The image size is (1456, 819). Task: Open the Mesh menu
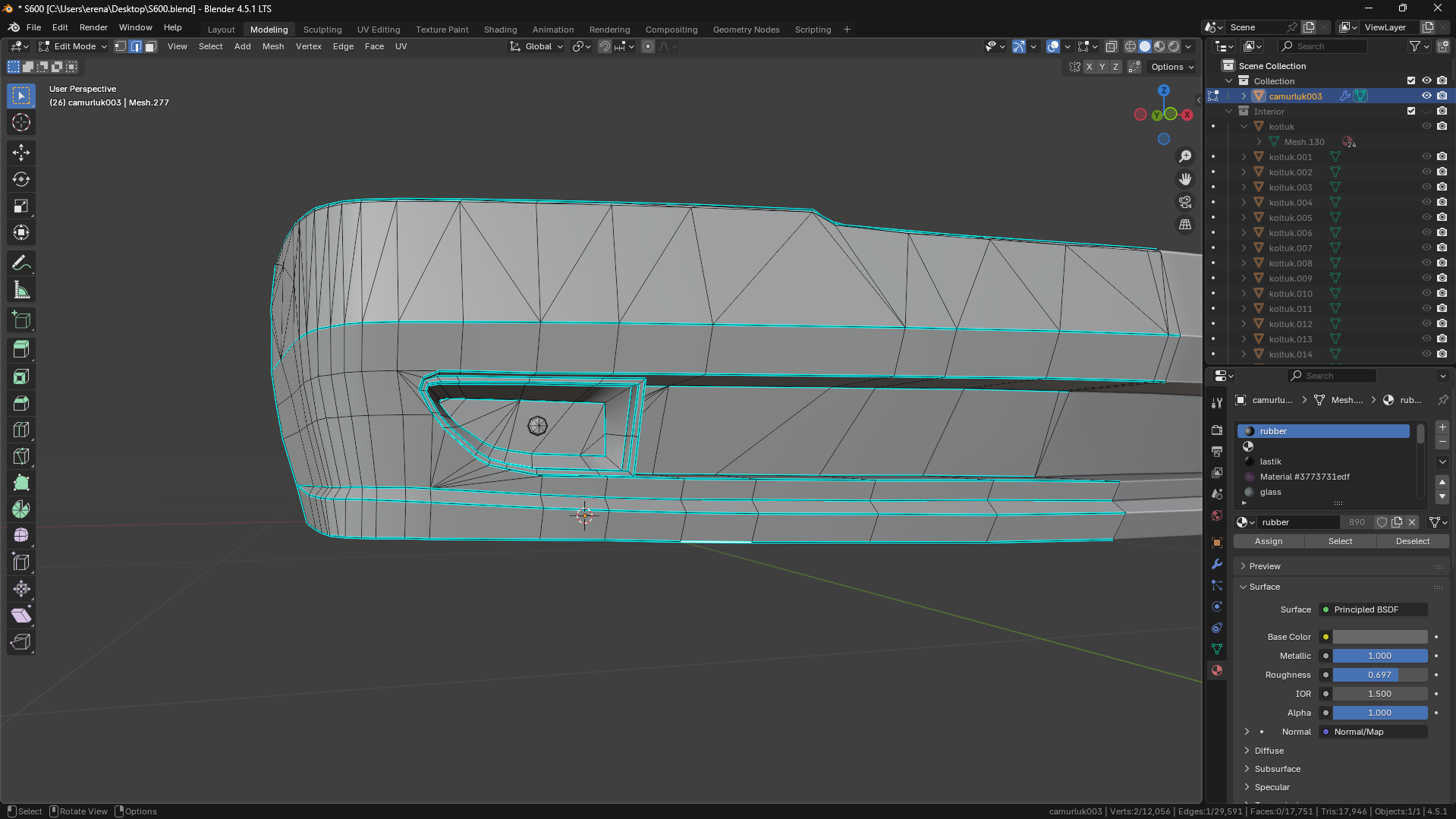(272, 46)
